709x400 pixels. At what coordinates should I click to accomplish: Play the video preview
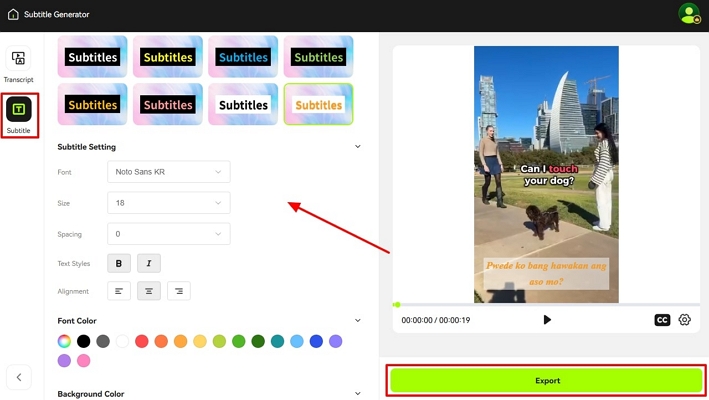click(x=547, y=320)
